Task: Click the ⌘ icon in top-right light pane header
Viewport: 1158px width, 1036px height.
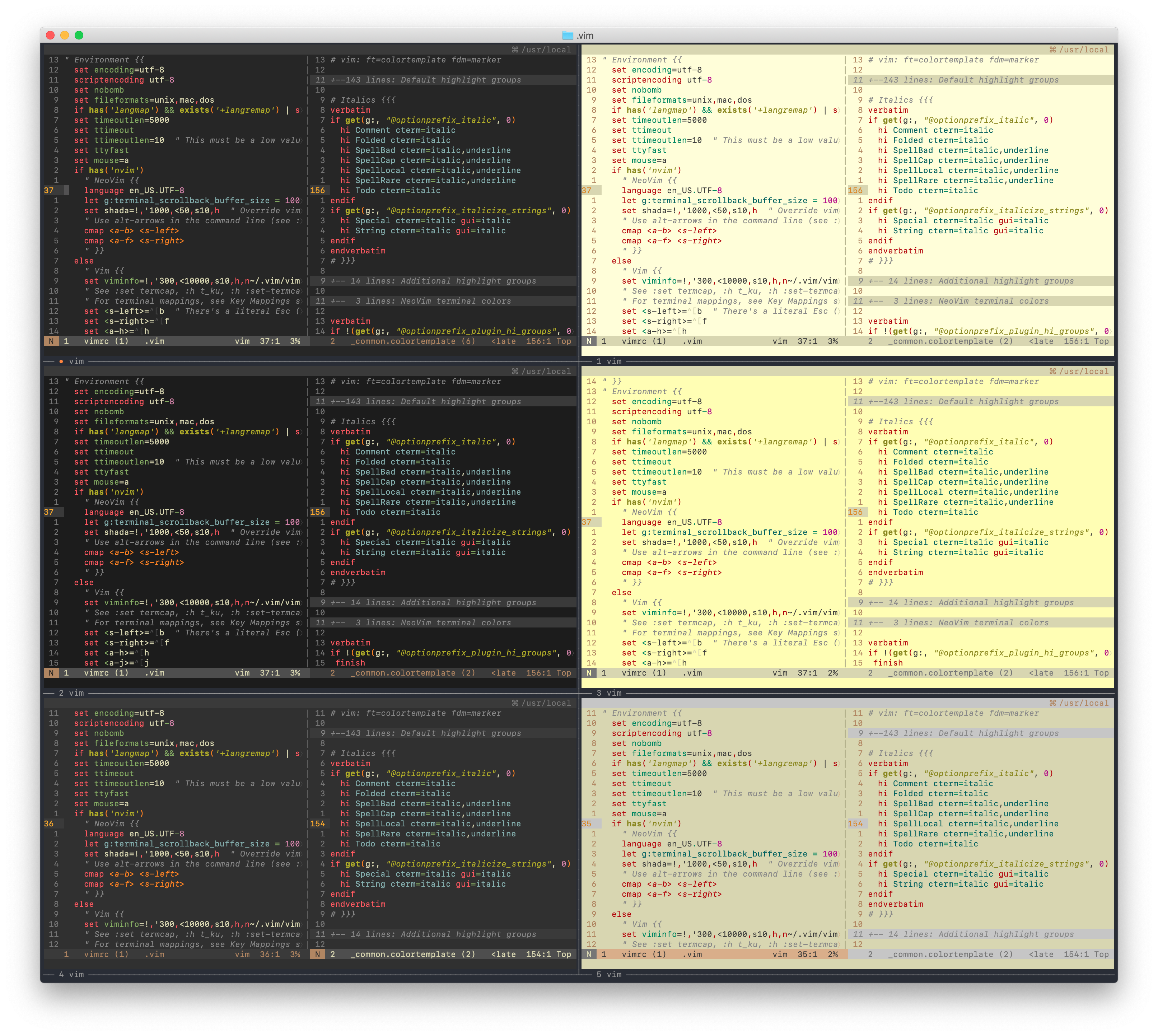Action: point(1053,50)
